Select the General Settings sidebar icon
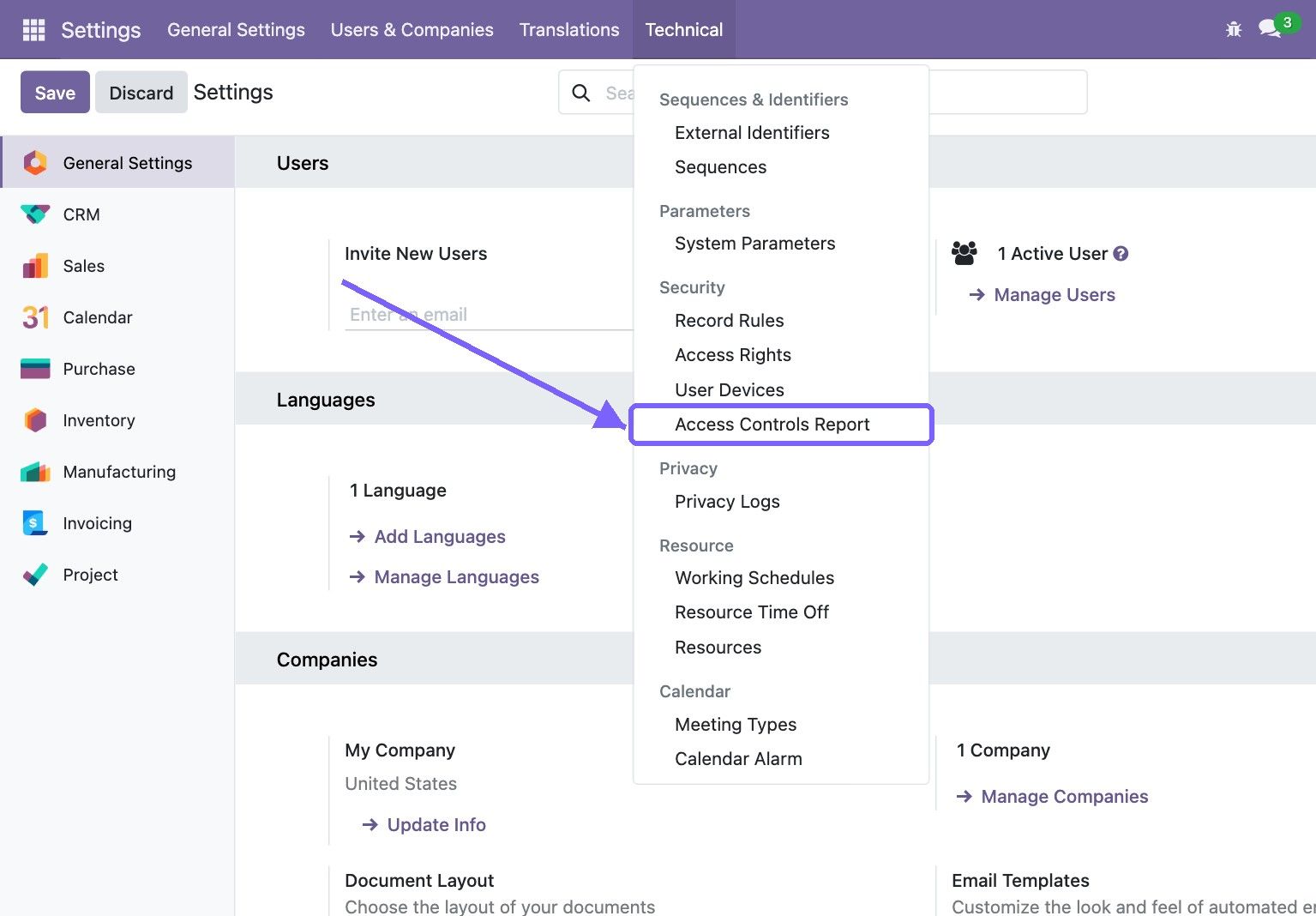The width and height of the screenshot is (1316, 916). click(x=35, y=163)
